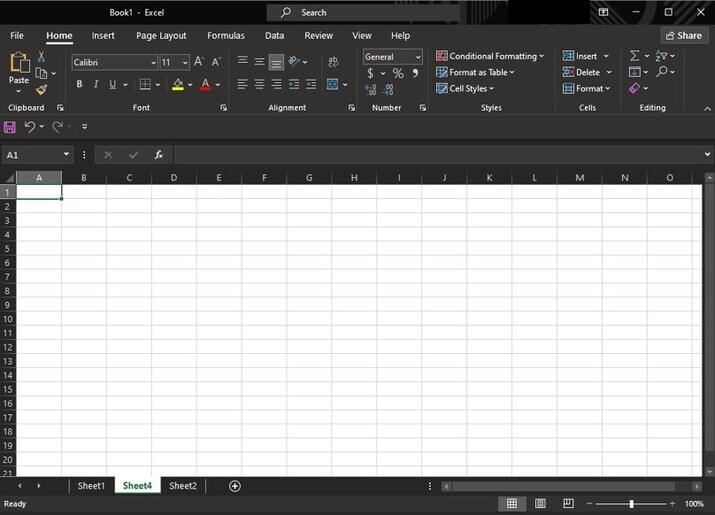The image size is (715, 515).
Task: Adjust the zoom slider handle
Action: 632,504
